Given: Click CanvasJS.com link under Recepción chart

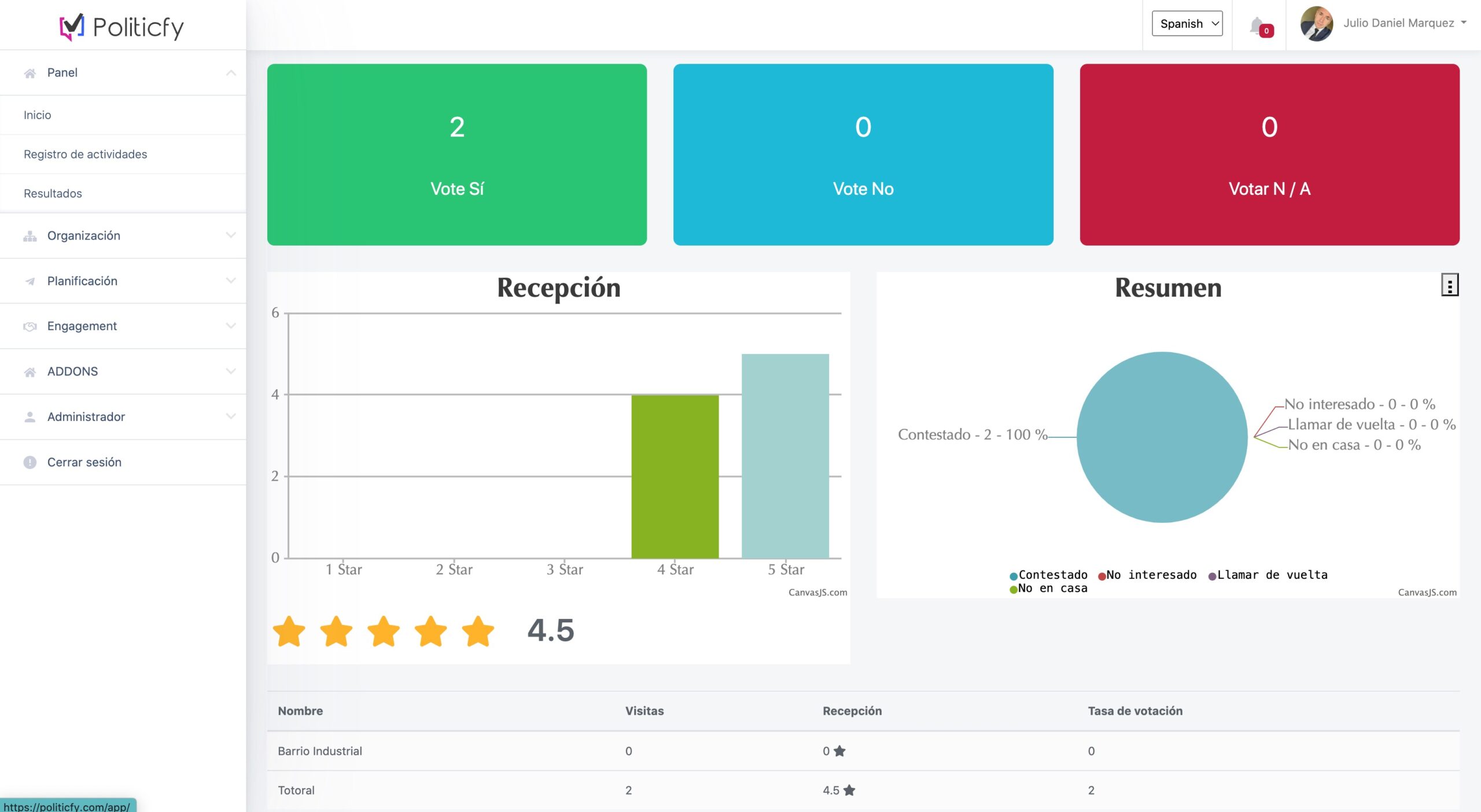Looking at the screenshot, I should (x=817, y=592).
